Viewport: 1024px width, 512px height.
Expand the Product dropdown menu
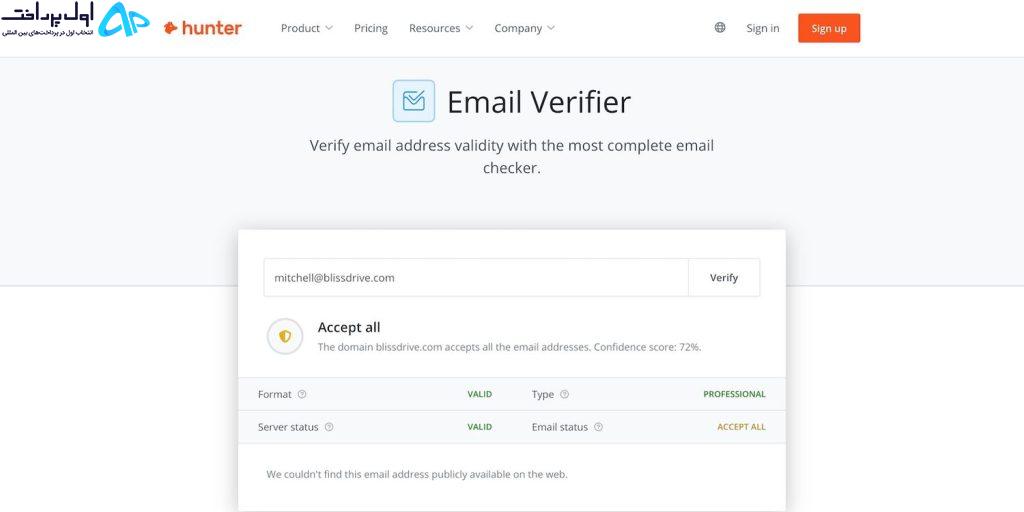pyautogui.click(x=306, y=28)
